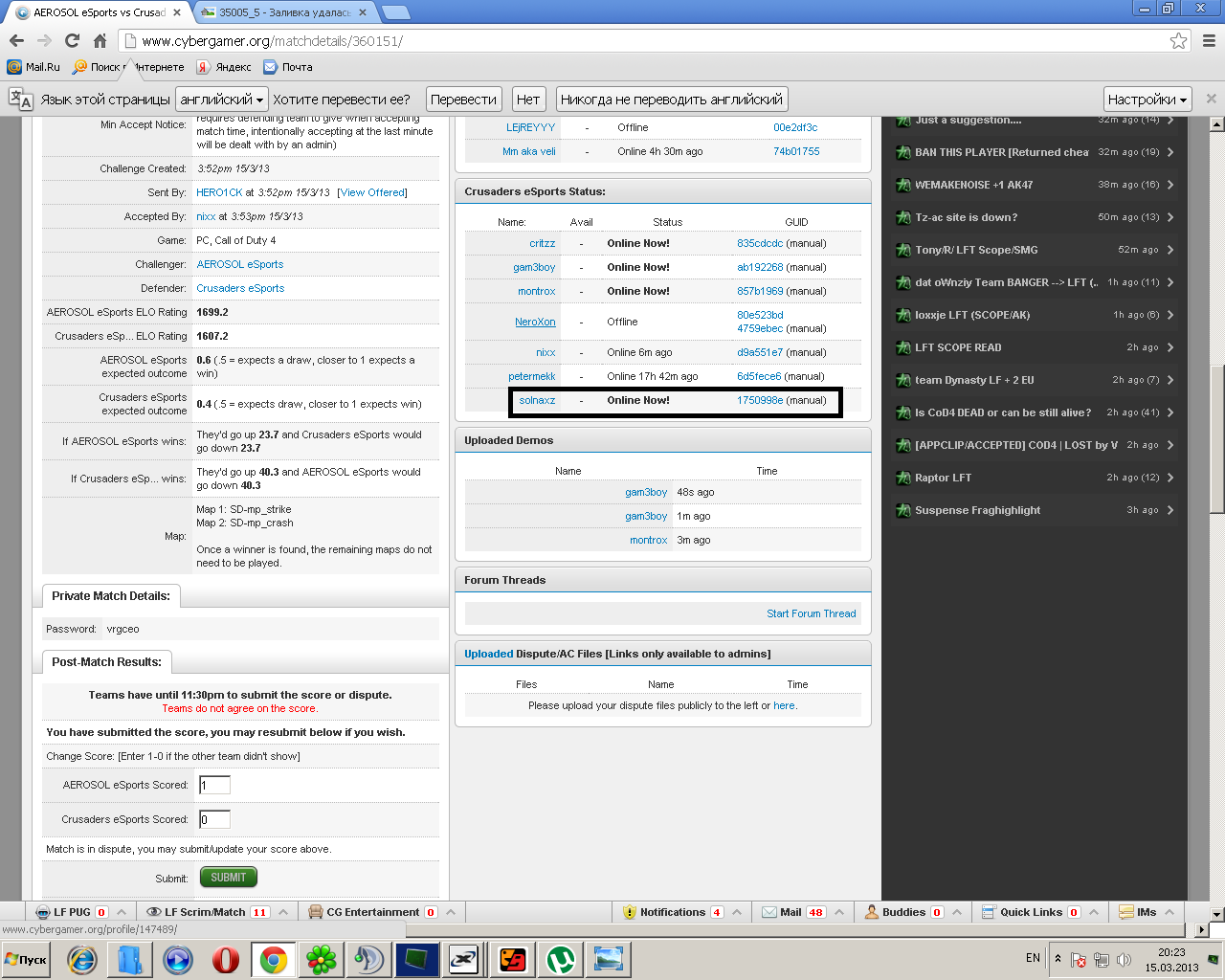Open Opera browser from the taskbar
The image size is (1225, 980).
(226, 959)
